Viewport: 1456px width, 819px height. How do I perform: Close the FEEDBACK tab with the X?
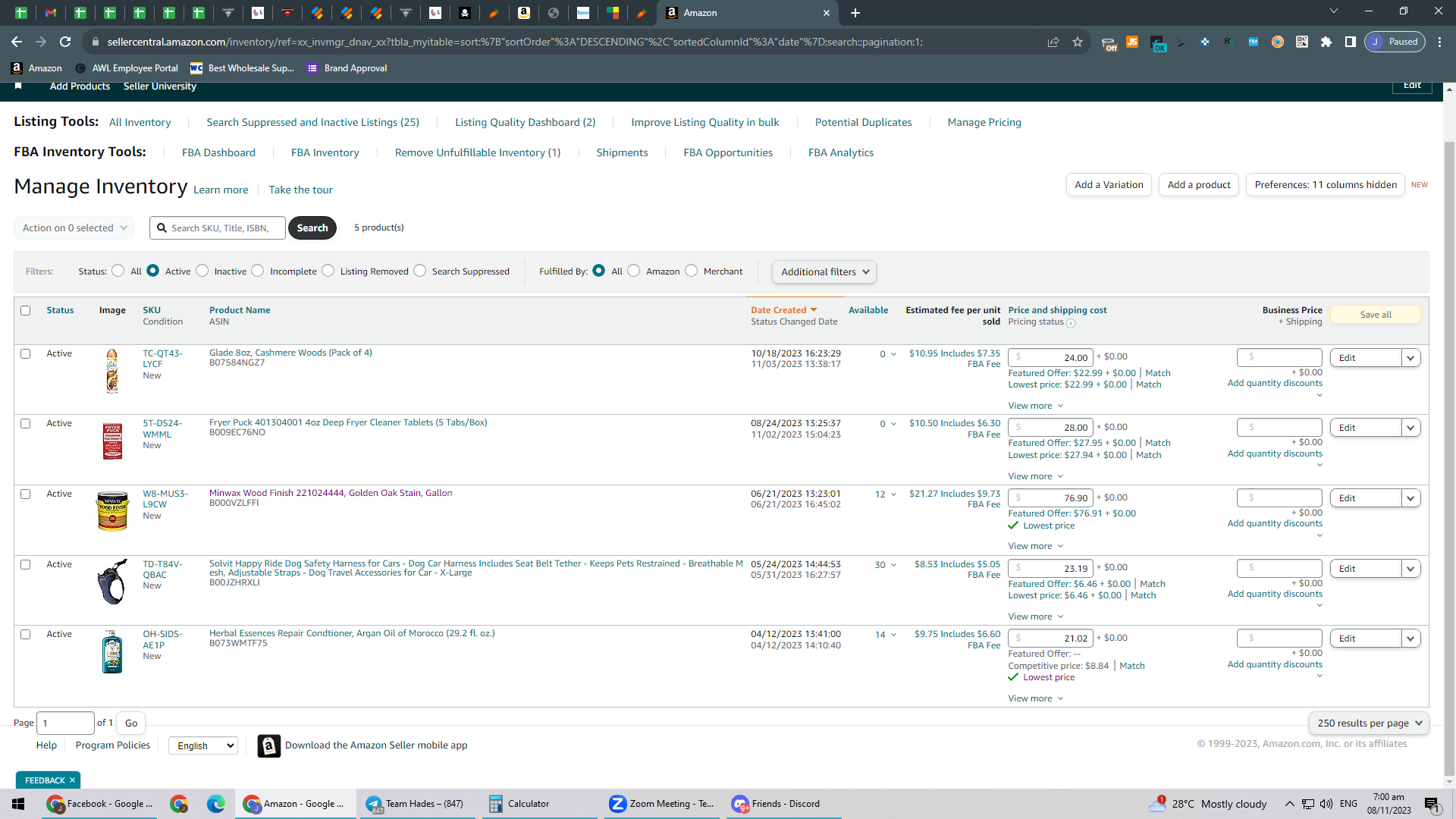coord(72,780)
